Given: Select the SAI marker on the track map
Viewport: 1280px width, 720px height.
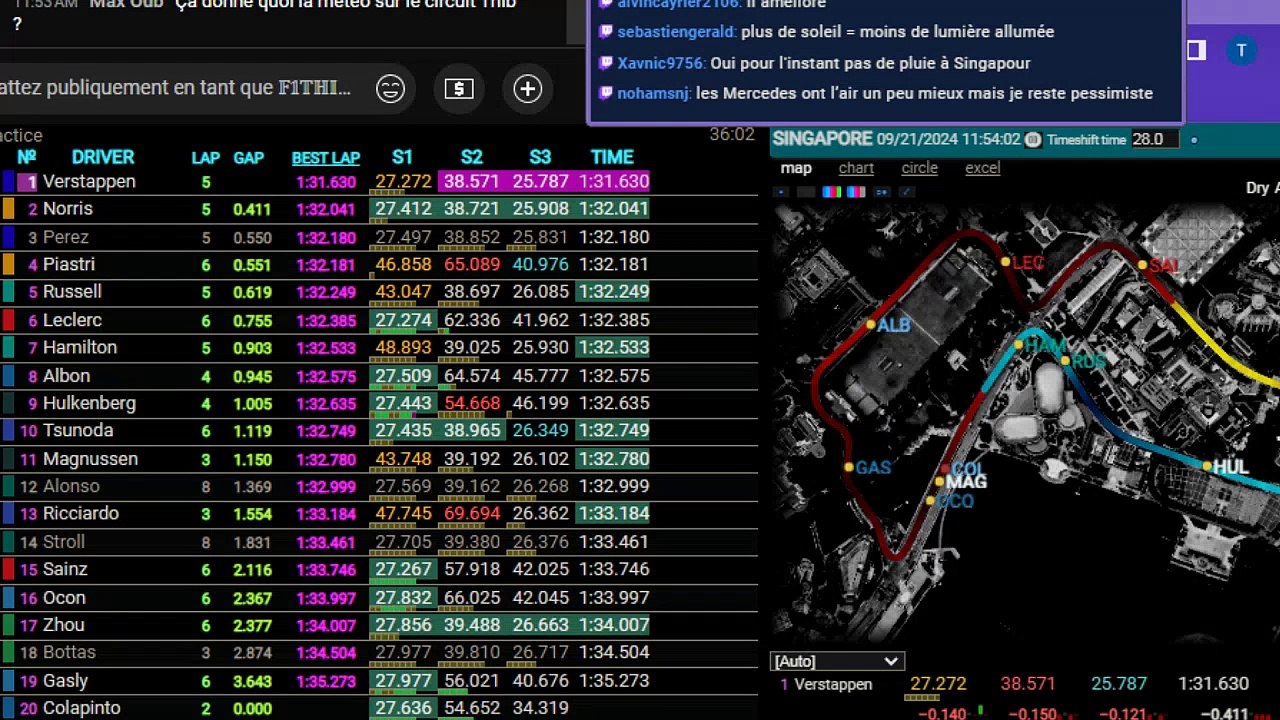Looking at the screenshot, I should click(1142, 265).
